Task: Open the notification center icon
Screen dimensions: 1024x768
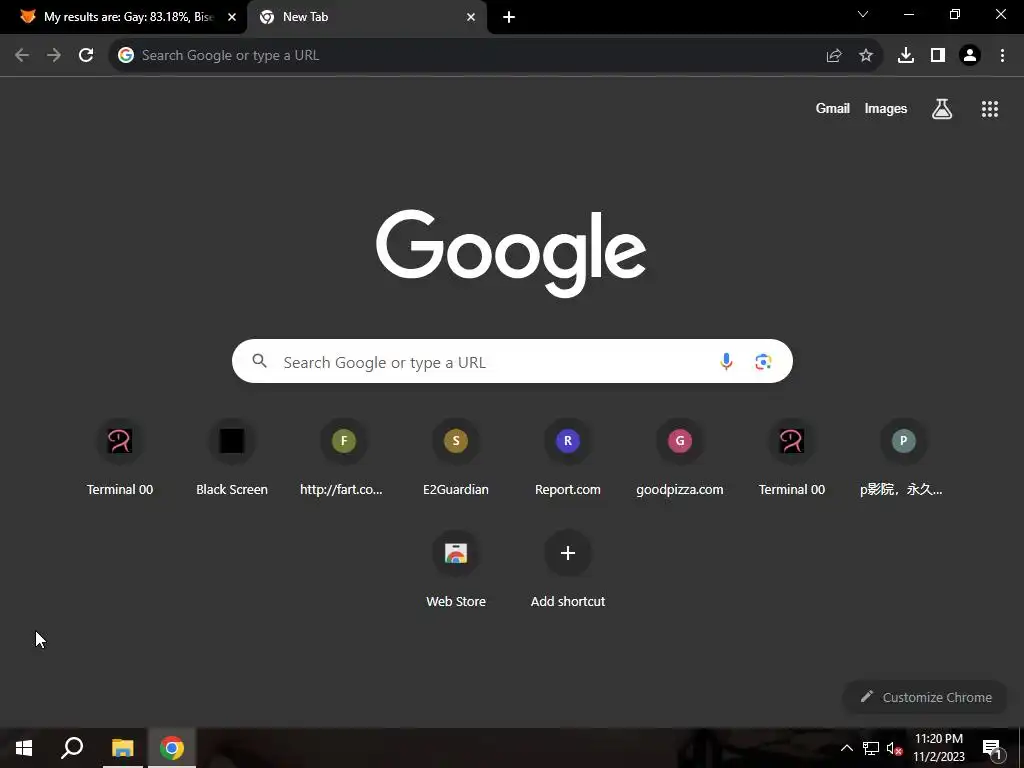Action: coord(992,748)
